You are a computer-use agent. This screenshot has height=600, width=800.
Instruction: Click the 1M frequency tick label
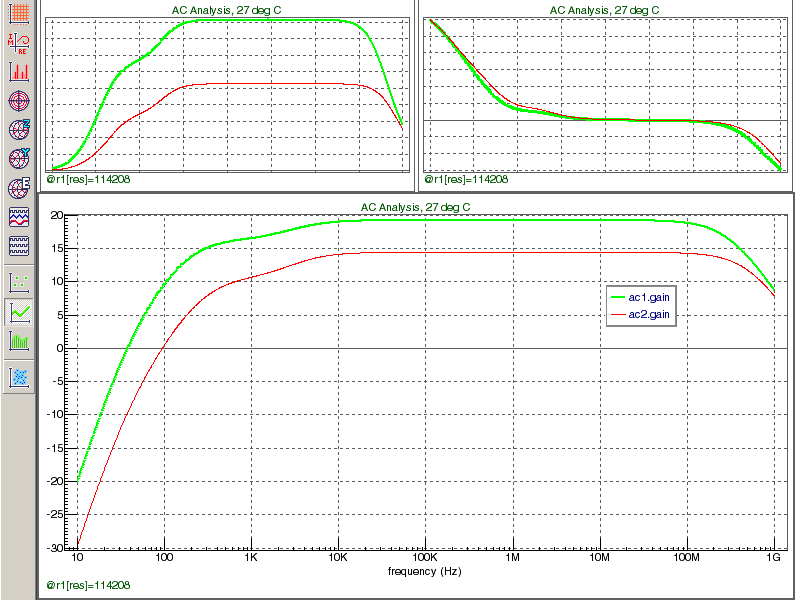(512, 557)
